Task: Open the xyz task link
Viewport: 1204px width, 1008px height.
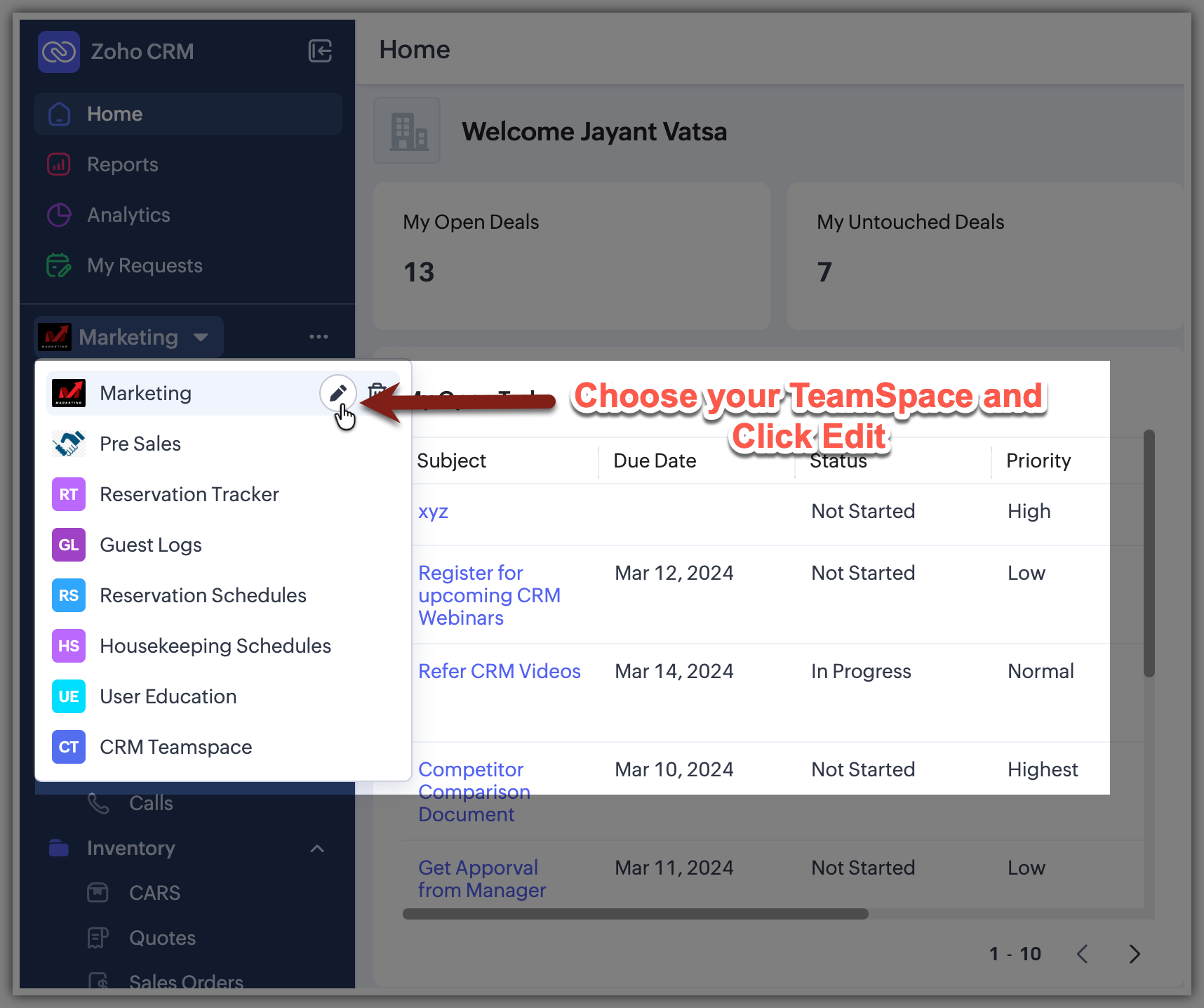Action: 433,511
